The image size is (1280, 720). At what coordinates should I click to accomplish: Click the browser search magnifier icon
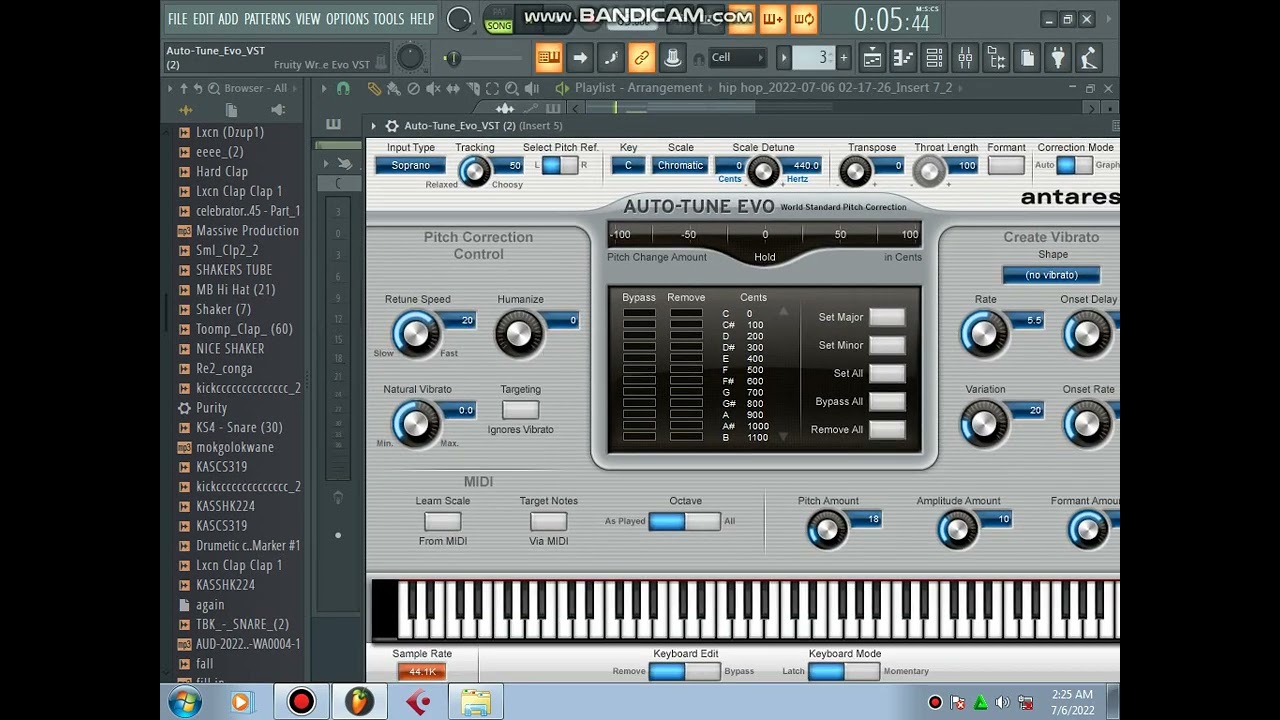pyautogui.click(x=213, y=88)
